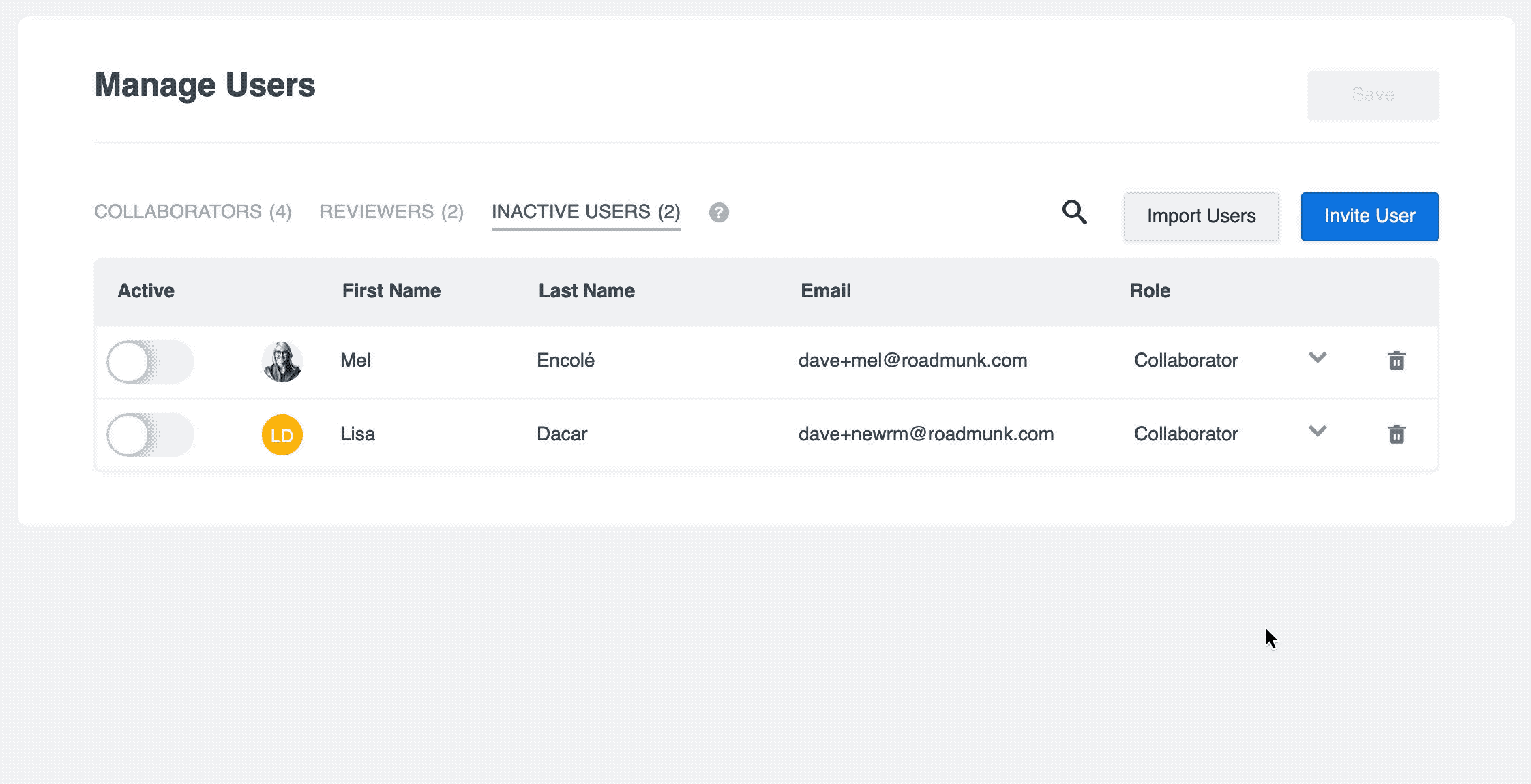Viewport: 1531px width, 784px height.
Task: Click the Email column header
Action: (825, 290)
